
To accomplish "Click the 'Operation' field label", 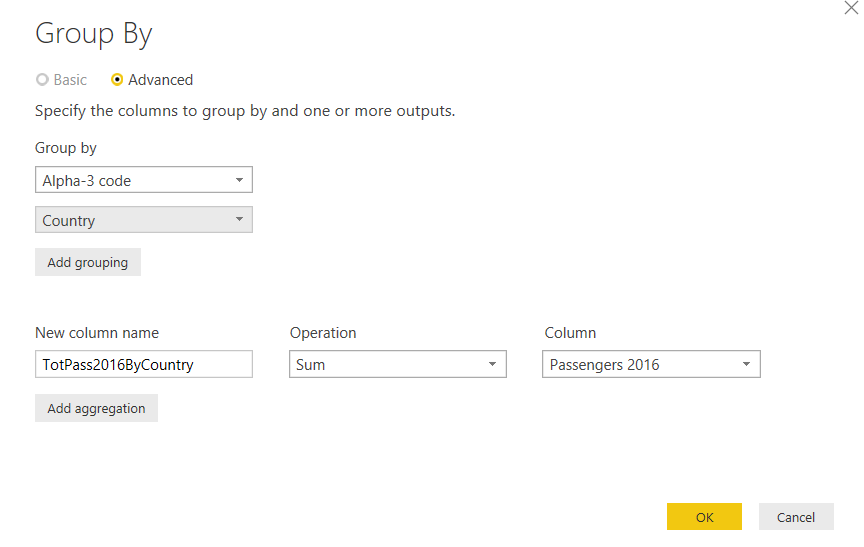I will coord(323,333).
